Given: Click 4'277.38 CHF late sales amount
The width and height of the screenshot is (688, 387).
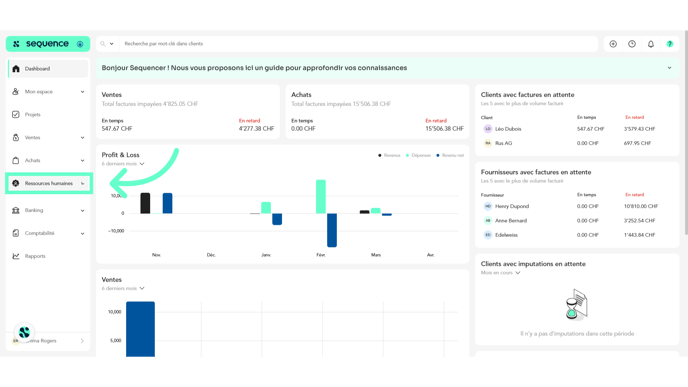Looking at the screenshot, I should point(256,129).
